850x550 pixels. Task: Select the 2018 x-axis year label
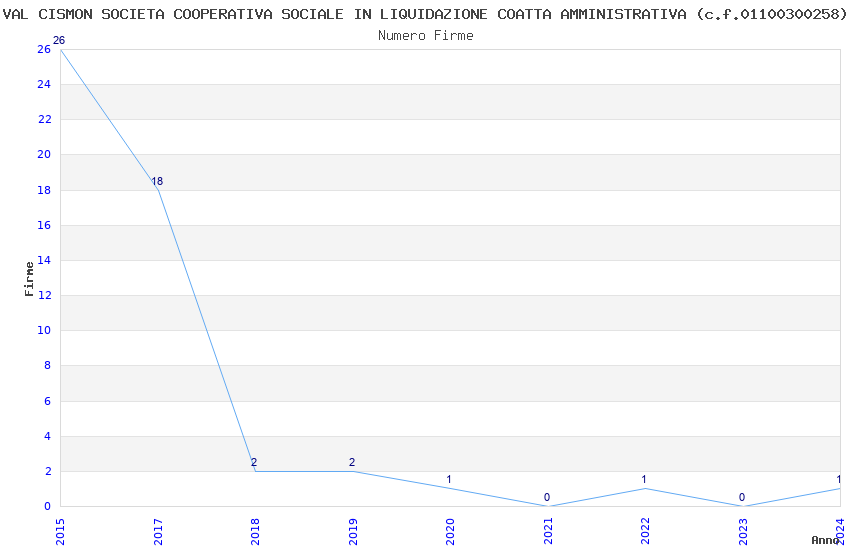(255, 532)
